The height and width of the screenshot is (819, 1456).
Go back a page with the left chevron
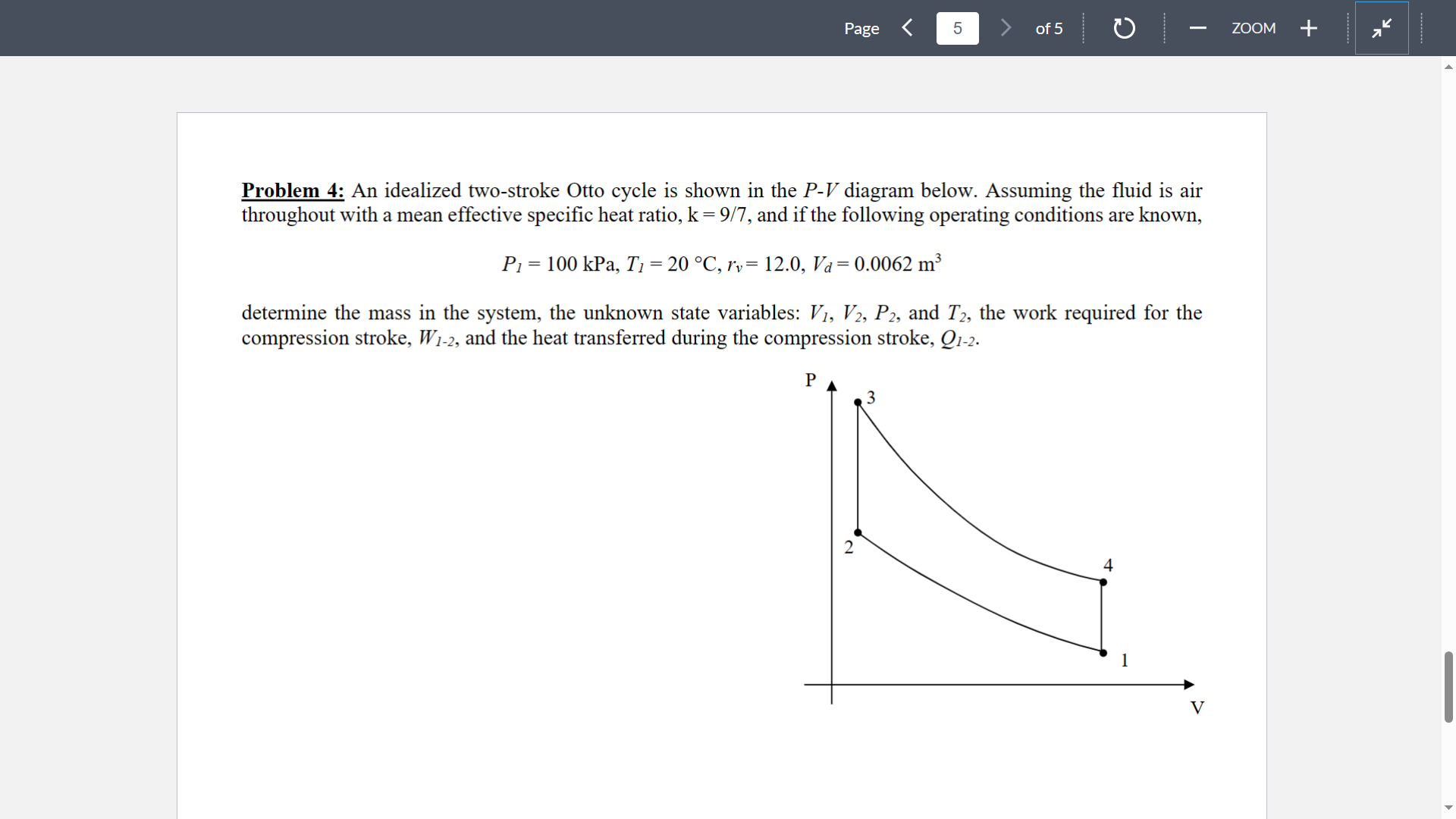point(907,28)
